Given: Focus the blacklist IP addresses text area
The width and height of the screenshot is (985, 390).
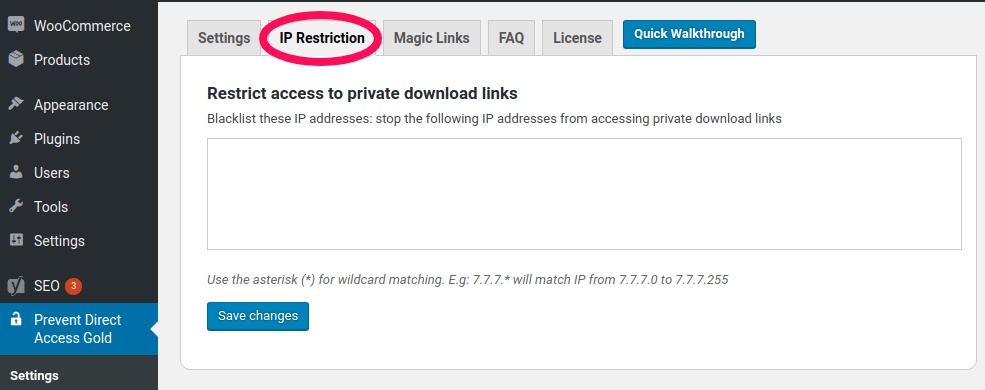Looking at the screenshot, I should [584, 194].
